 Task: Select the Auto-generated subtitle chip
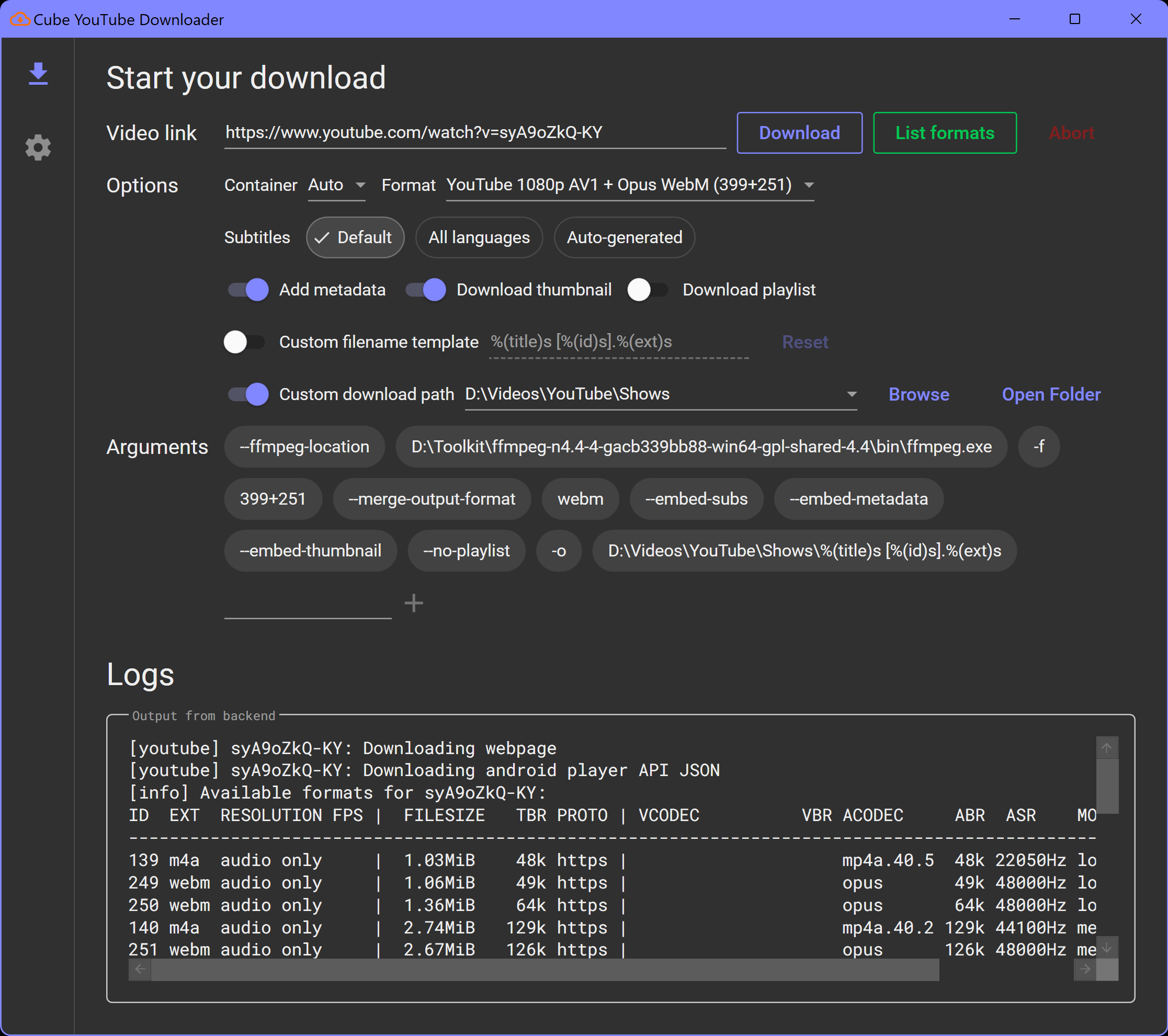click(x=624, y=238)
